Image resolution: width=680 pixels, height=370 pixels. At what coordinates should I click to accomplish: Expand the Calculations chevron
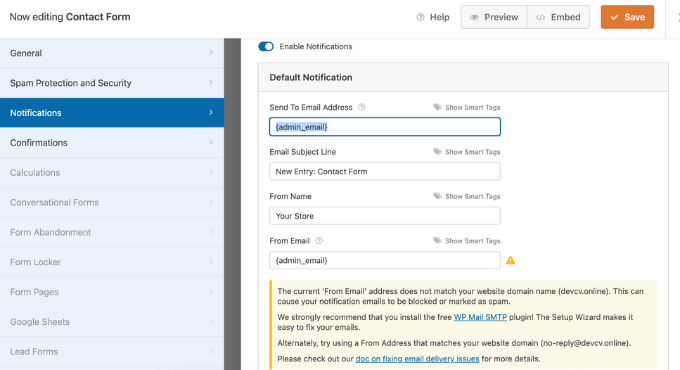tap(211, 172)
